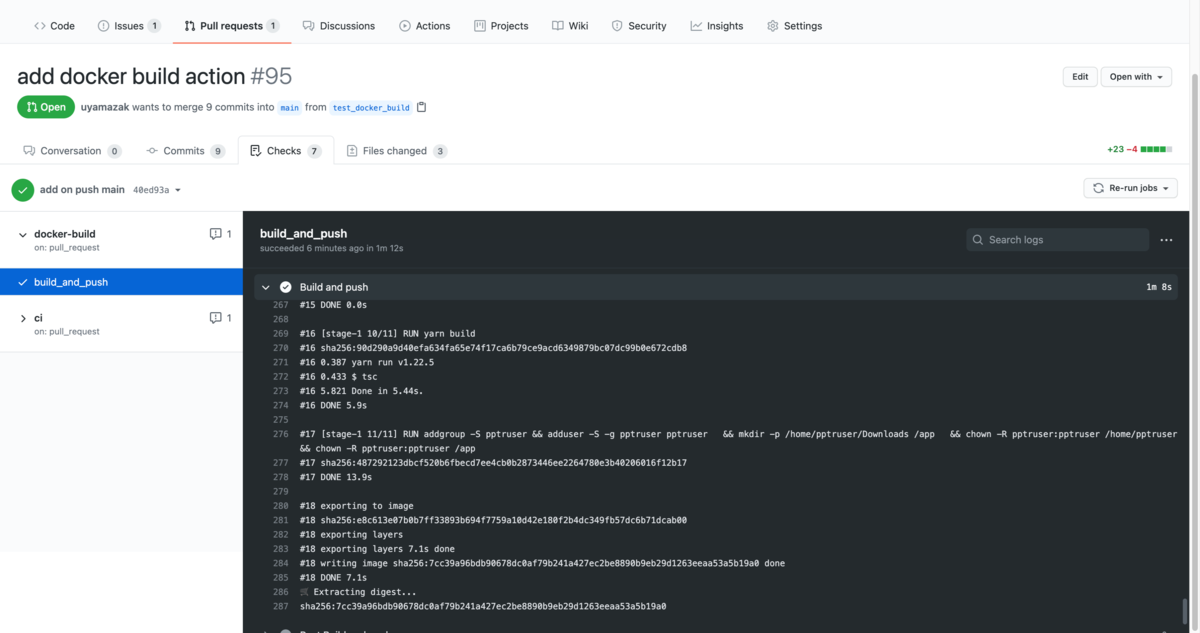
Task: Click the Edit button for the PR title
Action: click(x=1079, y=76)
